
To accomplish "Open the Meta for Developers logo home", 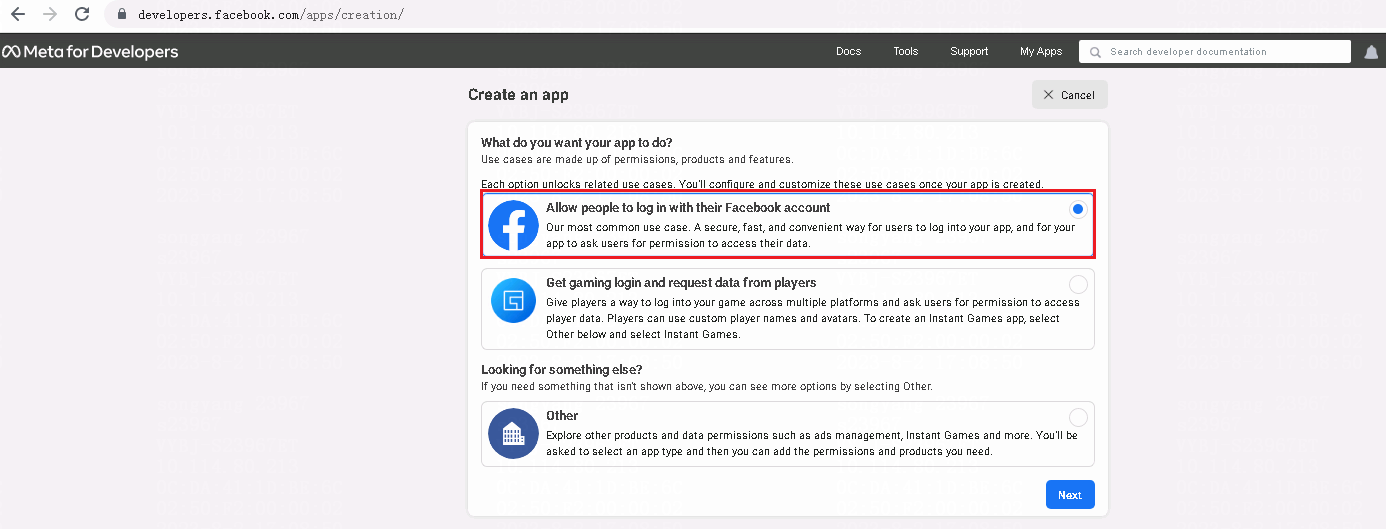I will click(x=90, y=52).
